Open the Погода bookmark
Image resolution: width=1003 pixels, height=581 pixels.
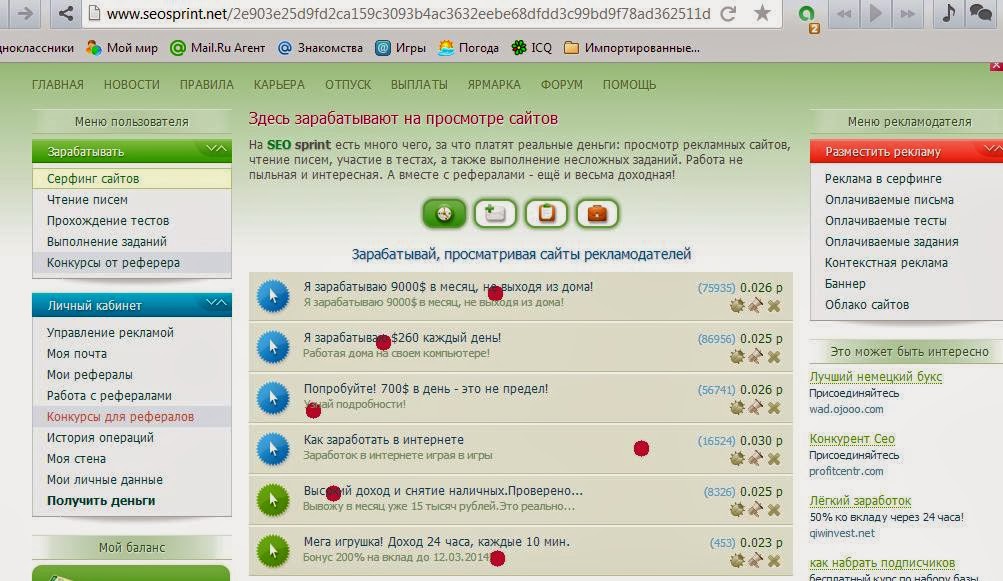[x=469, y=48]
